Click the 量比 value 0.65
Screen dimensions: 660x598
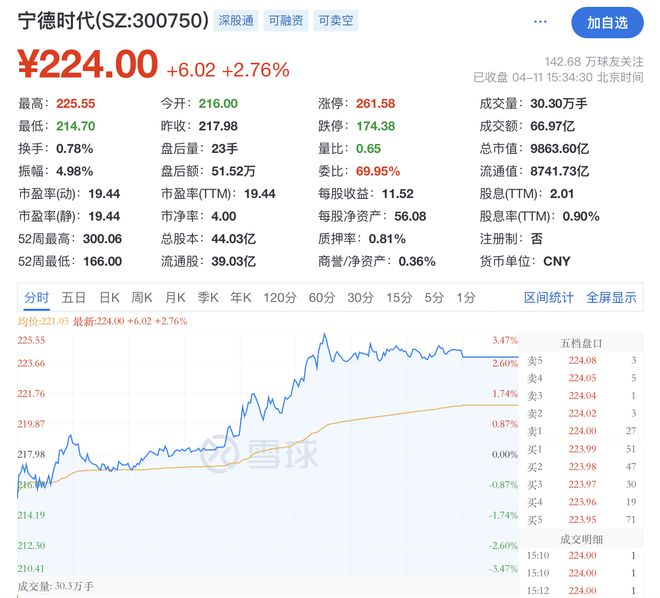click(368, 149)
